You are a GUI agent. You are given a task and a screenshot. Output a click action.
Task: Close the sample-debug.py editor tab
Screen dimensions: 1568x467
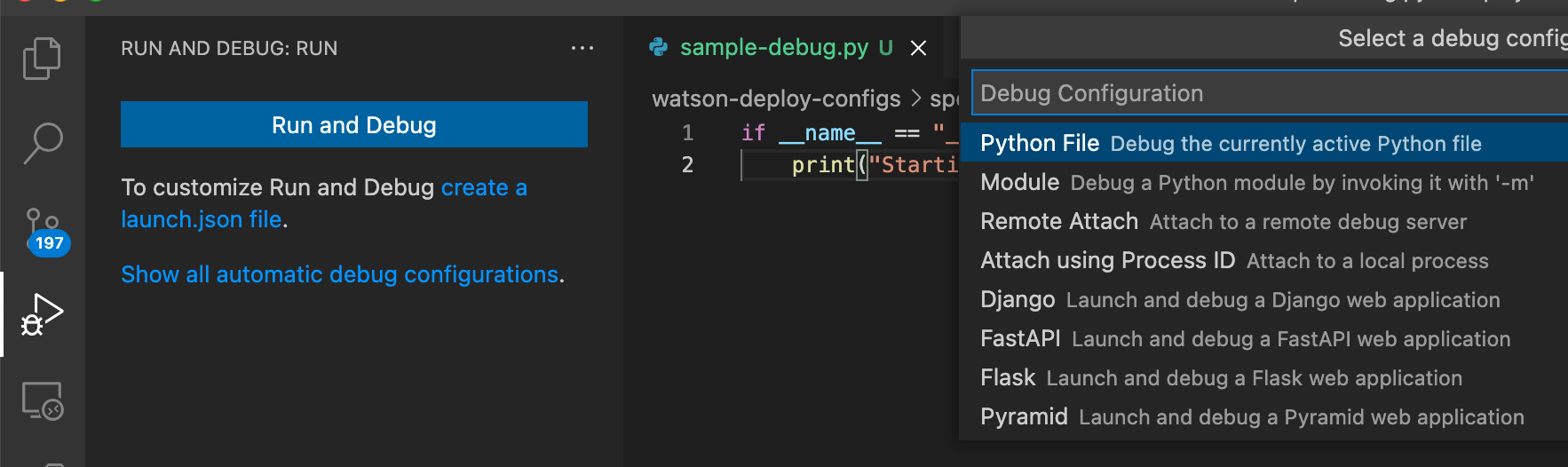(x=919, y=48)
